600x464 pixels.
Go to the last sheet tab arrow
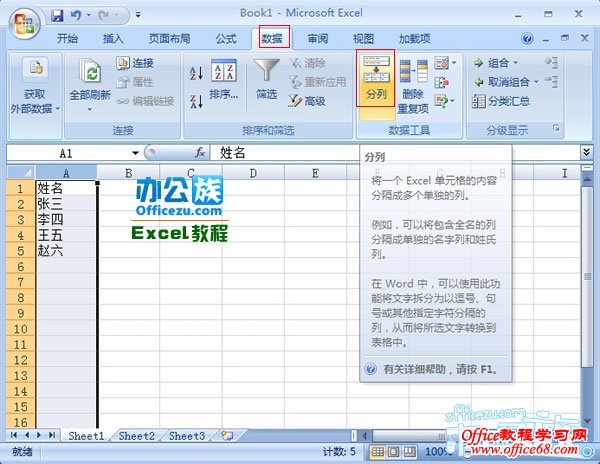click(52, 435)
